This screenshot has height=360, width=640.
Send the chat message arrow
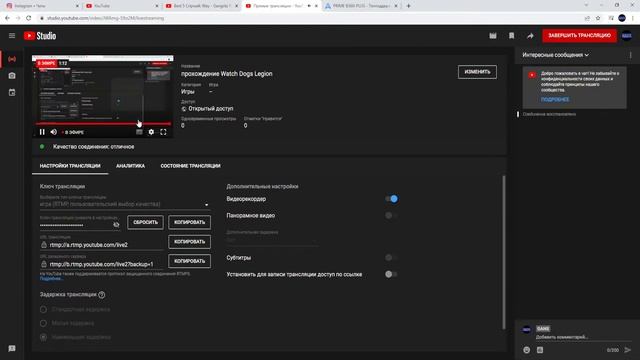[628, 350]
